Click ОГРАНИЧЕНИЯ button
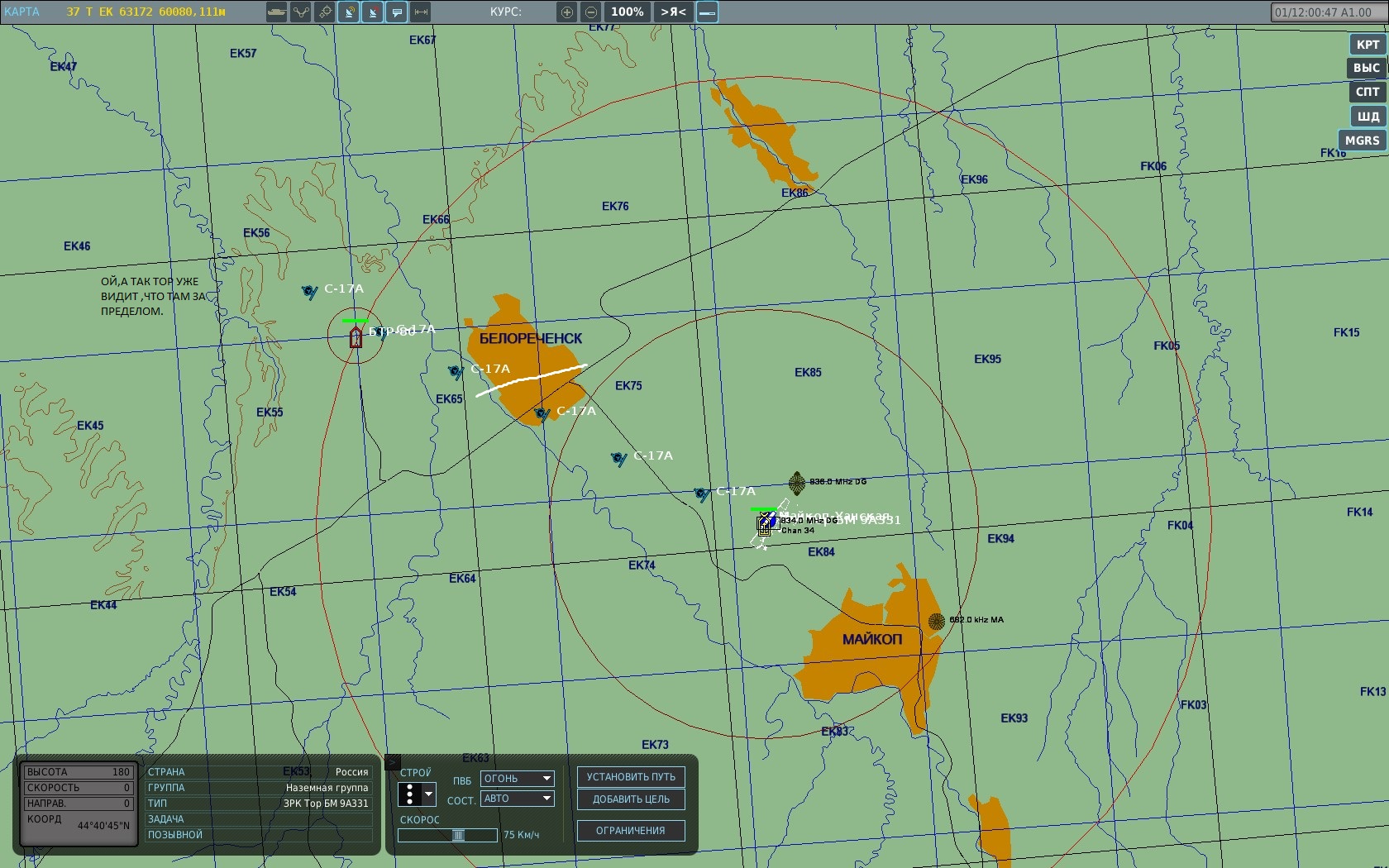Image resolution: width=1389 pixels, height=868 pixels. click(631, 831)
